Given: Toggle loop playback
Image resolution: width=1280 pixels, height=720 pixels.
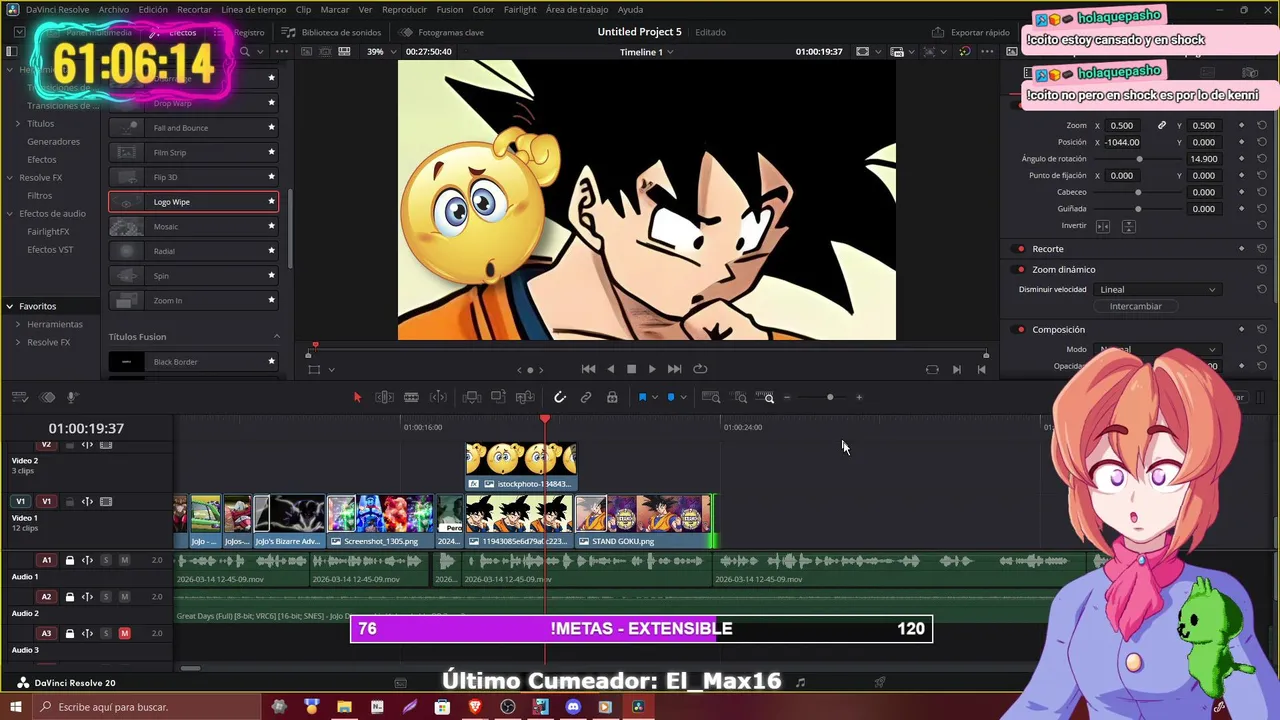Looking at the screenshot, I should [x=700, y=369].
